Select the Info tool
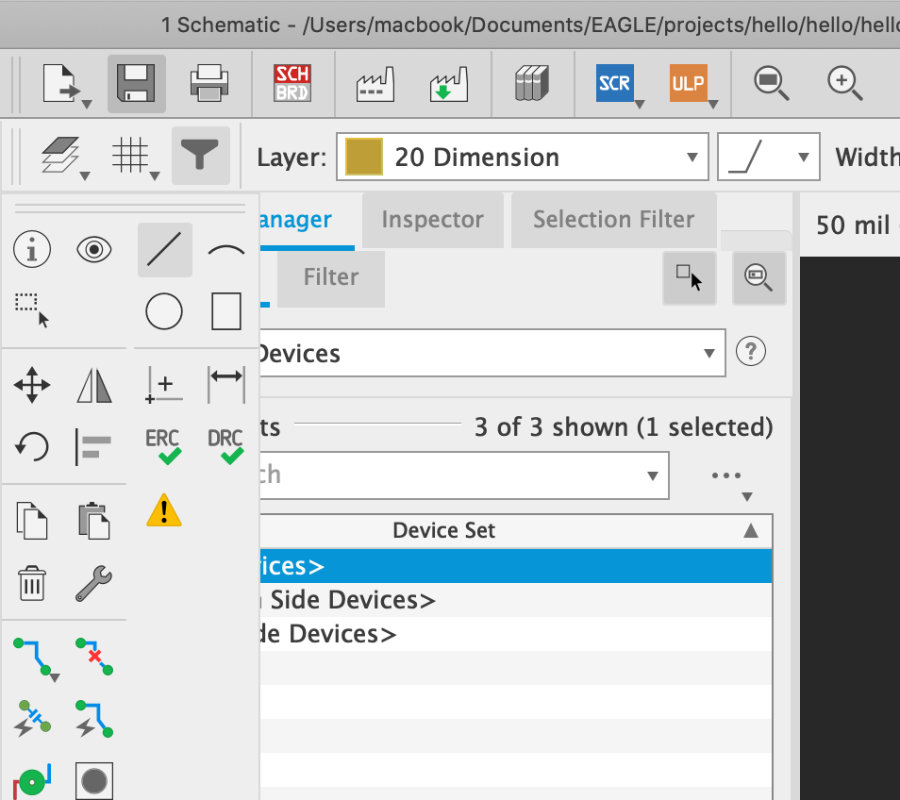The image size is (900, 800). point(32,250)
